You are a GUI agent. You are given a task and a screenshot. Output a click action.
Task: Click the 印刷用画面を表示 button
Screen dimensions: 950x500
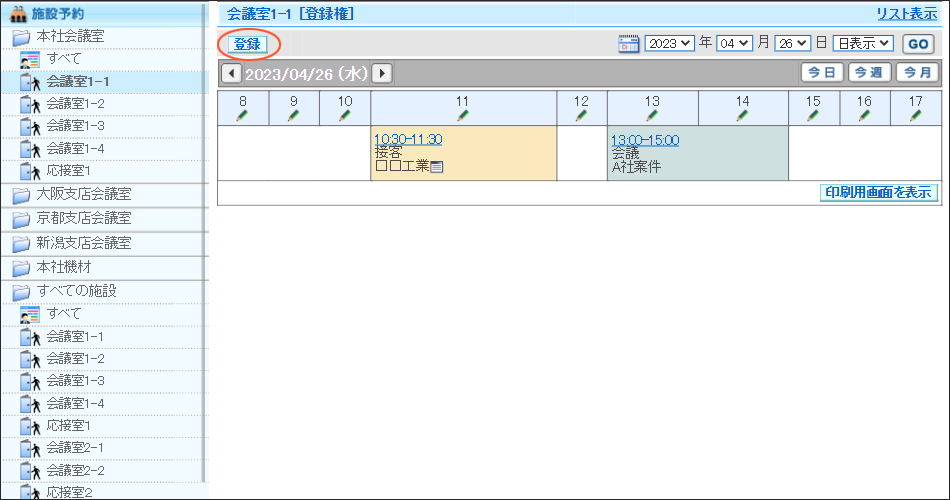click(878, 193)
